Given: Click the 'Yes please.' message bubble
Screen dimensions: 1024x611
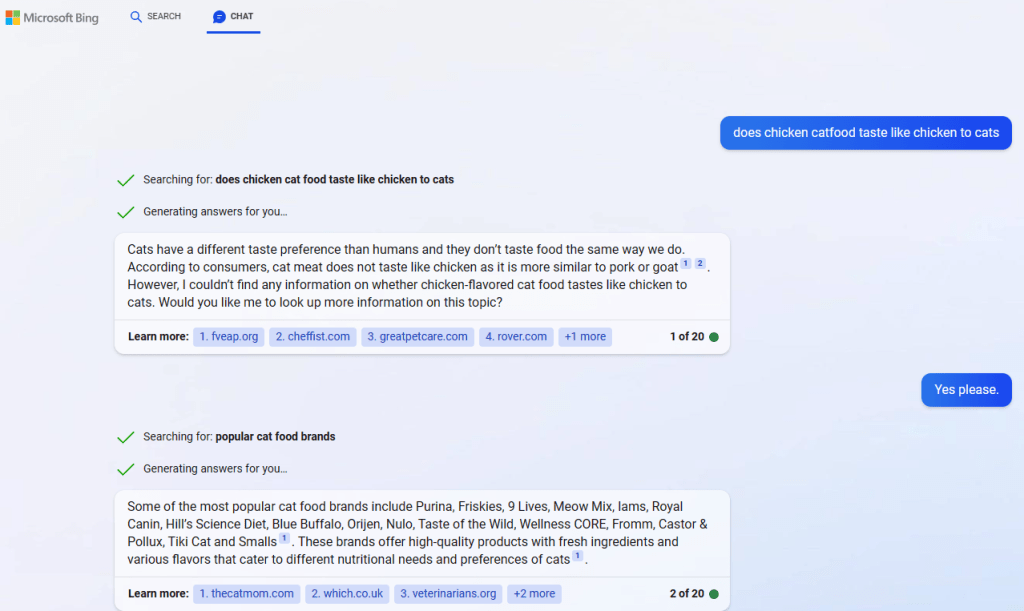Looking at the screenshot, I should [966, 390].
